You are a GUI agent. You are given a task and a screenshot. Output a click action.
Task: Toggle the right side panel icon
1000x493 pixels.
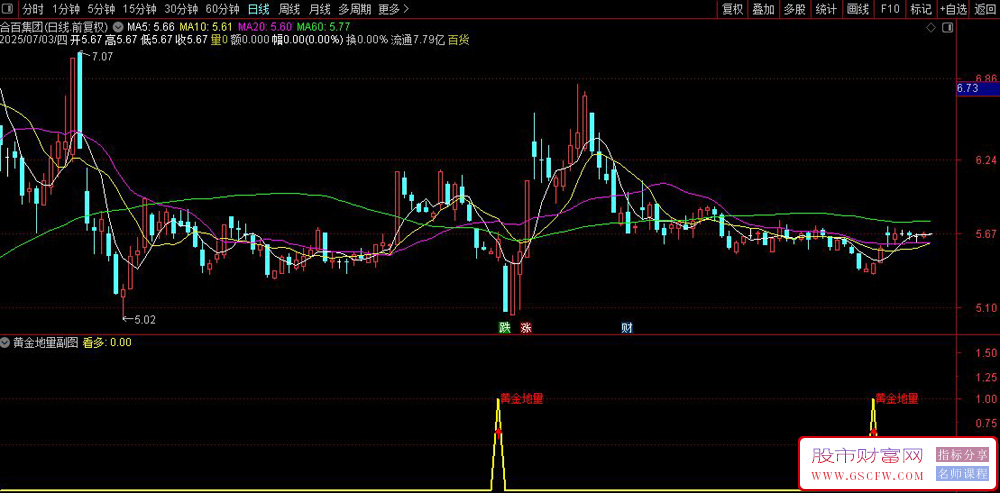[948, 27]
